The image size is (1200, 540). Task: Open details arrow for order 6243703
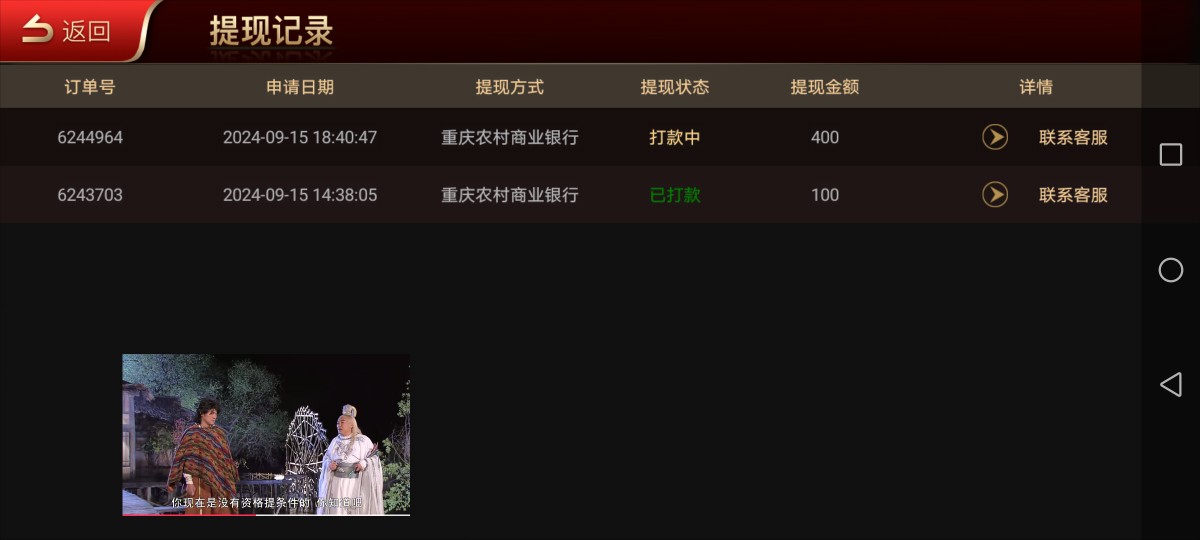pyautogui.click(x=995, y=194)
